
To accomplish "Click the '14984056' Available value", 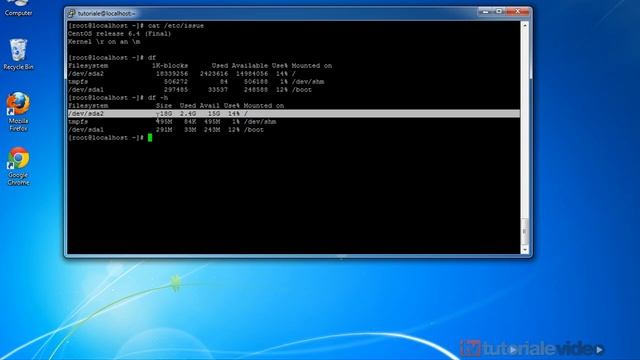I will point(252,74).
